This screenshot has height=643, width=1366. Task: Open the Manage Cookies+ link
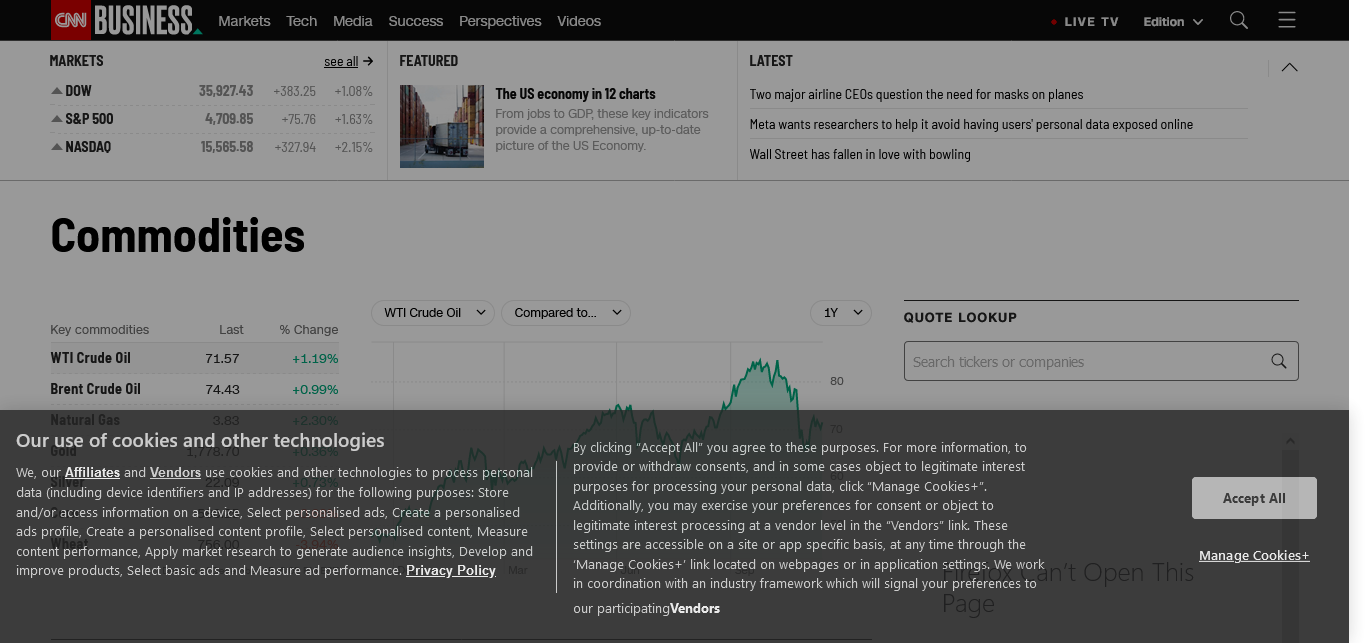(1253, 555)
